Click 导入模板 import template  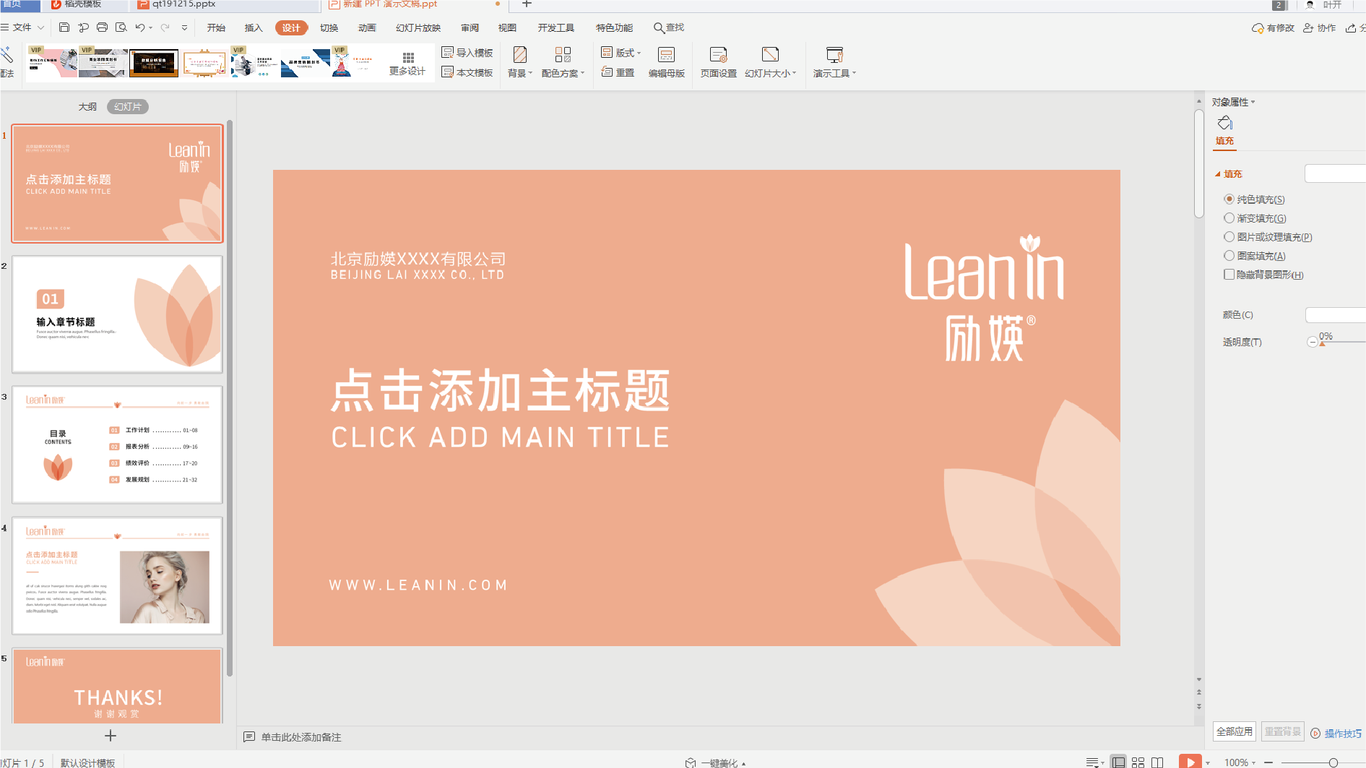(467, 52)
